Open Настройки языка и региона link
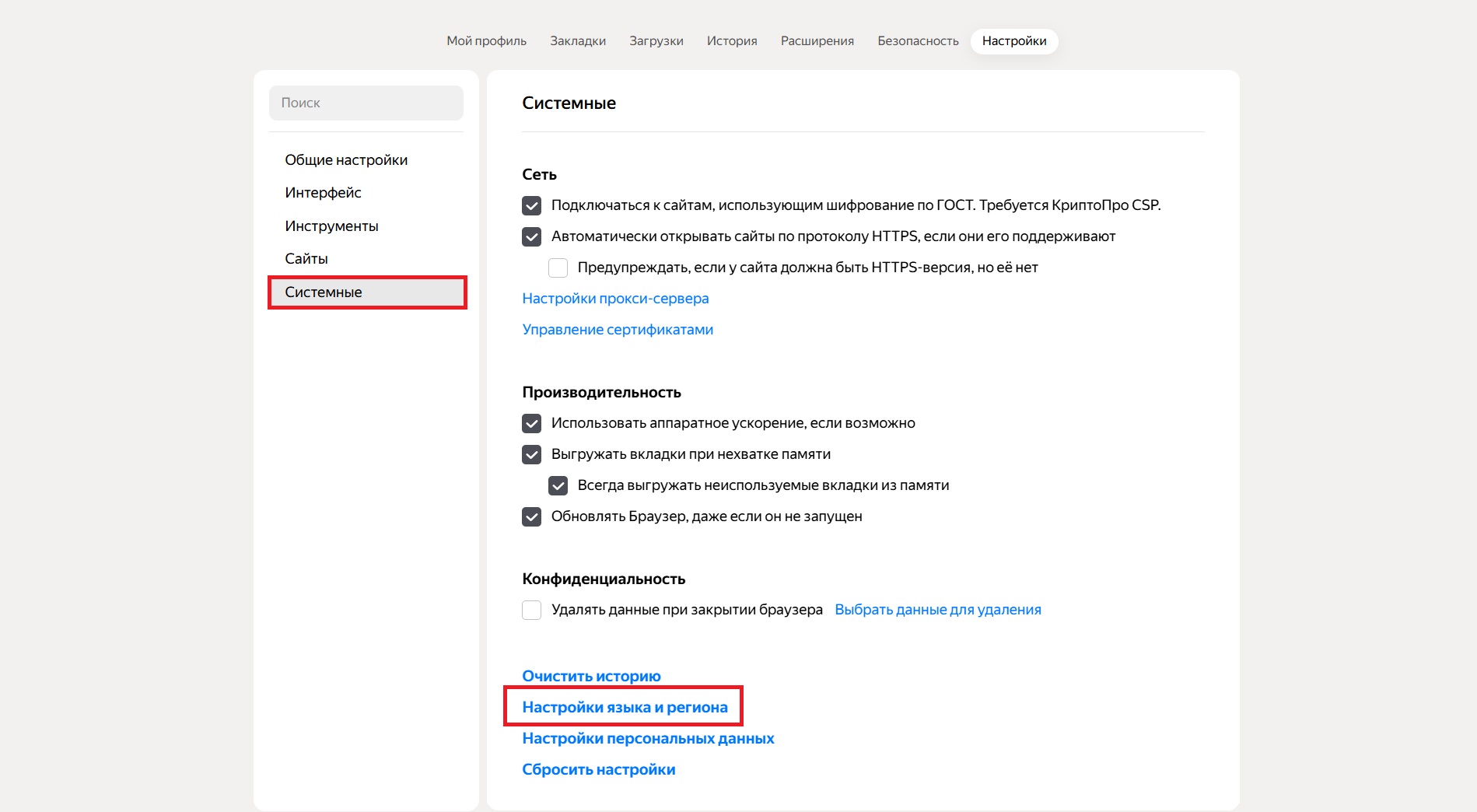Viewport: 1477px width, 812px height. click(625, 707)
